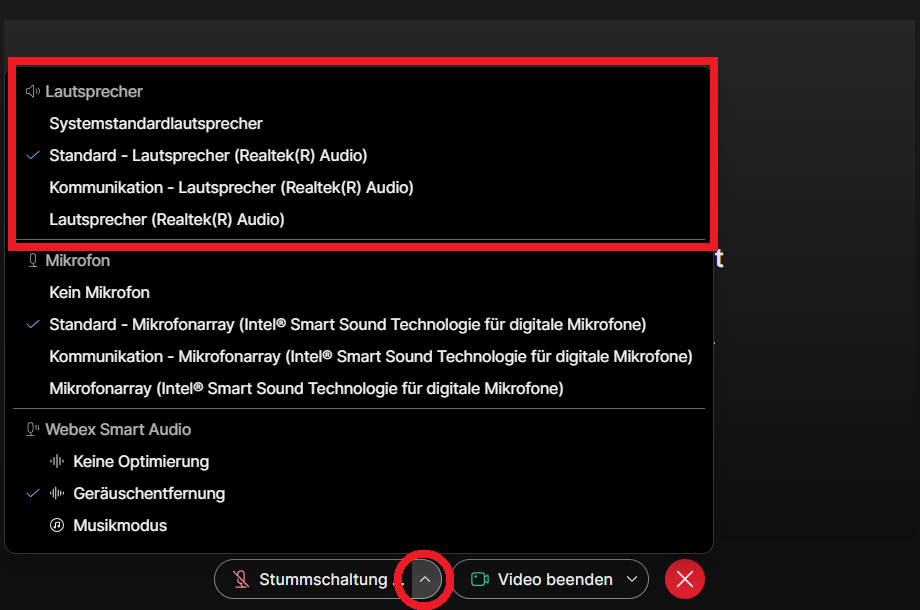Viewport: 920px width, 610px height.
Task: Choose Kommunikation - Mikrofonarray microphone entry
Action: [370, 356]
